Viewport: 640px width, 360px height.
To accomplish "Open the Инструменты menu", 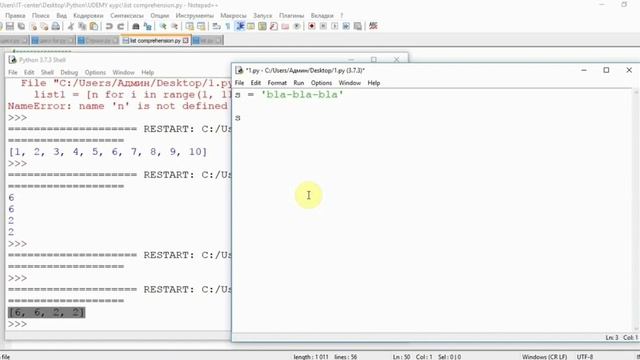I will pos(195,16).
